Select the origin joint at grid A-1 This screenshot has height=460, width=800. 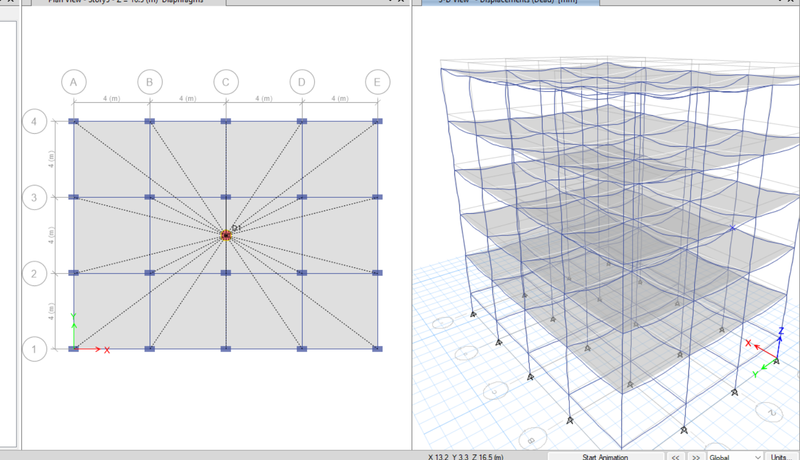[x=74, y=349]
